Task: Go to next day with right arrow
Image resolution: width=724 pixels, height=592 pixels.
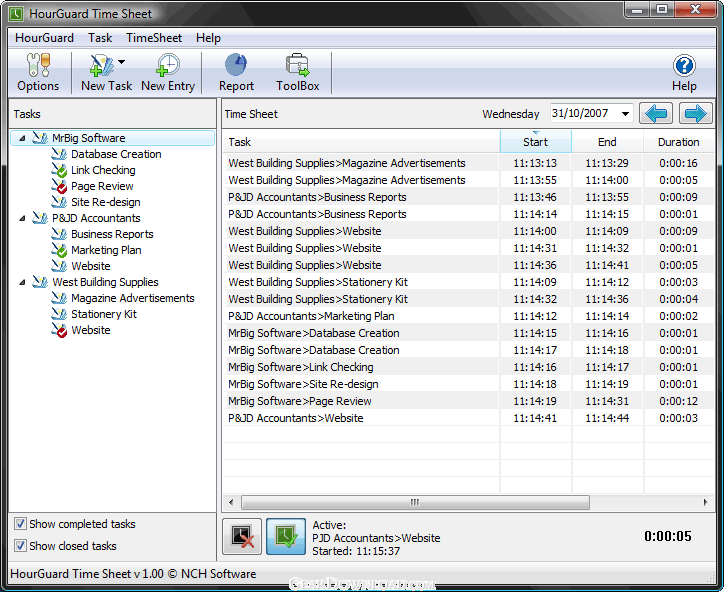Action: tap(695, 114)
